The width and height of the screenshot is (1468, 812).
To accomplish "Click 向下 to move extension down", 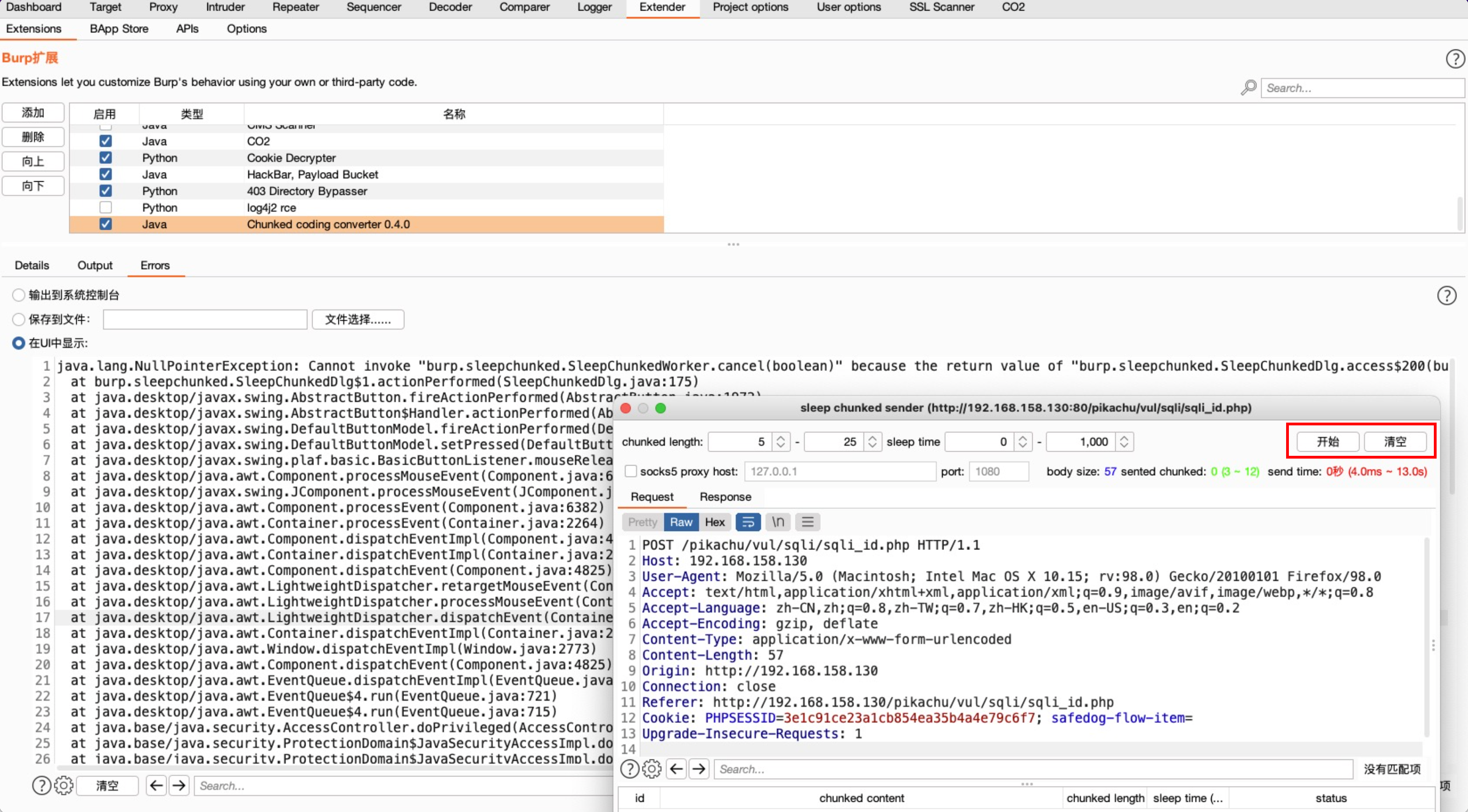I will click(x=33, y=185).
